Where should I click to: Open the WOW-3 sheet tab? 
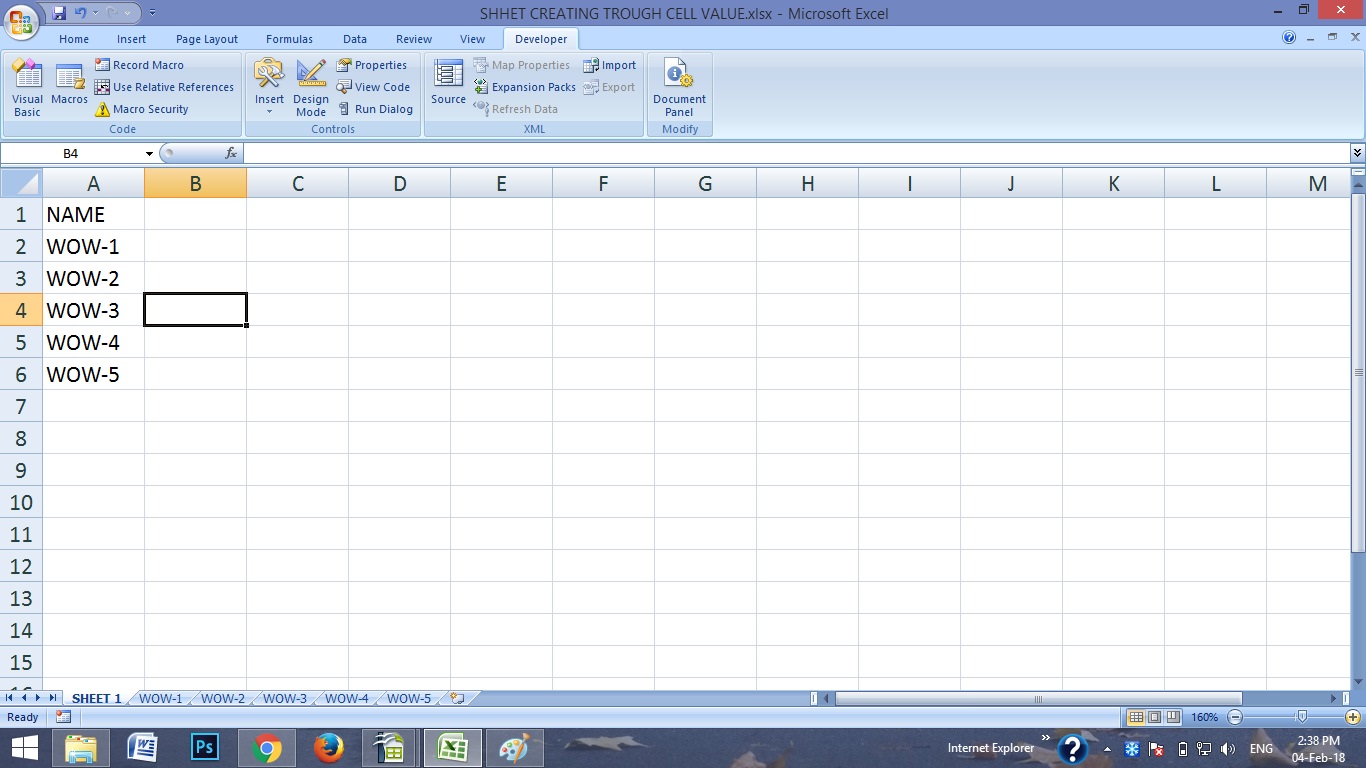point(284,698)
